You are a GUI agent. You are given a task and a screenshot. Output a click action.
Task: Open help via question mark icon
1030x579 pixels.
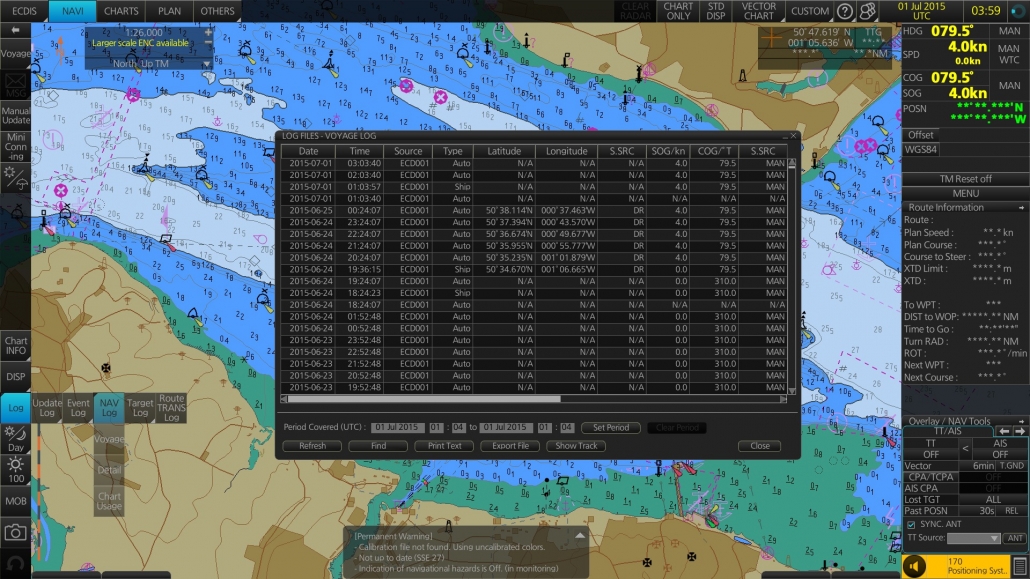[845, 11]
